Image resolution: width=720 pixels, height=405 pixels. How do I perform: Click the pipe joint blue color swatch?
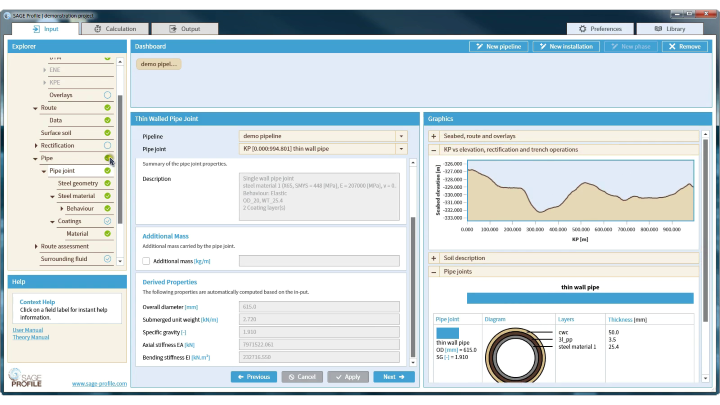(447, 333)
